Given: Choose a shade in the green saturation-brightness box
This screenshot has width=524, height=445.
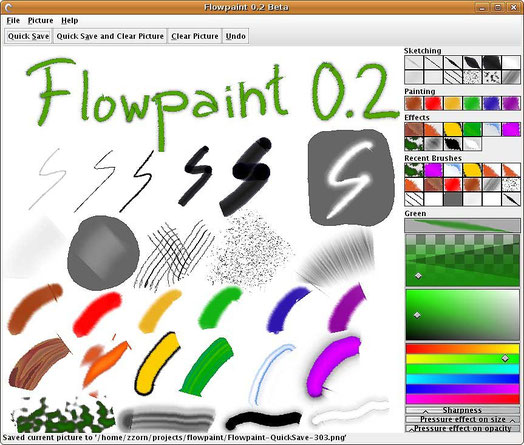Looking at the screenshot, I should [x=463, y=315].
